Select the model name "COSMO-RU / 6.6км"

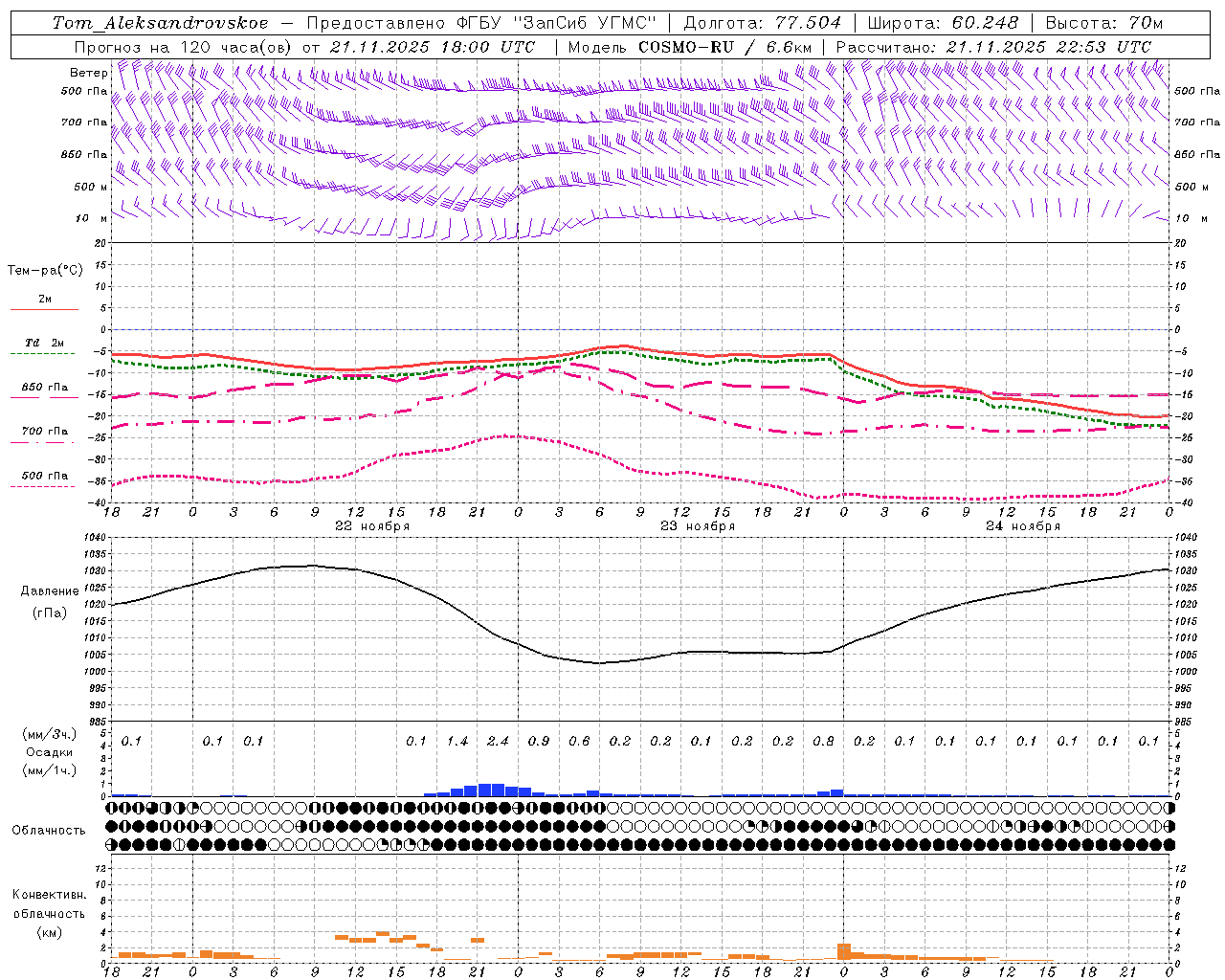(x=724, y=47)
